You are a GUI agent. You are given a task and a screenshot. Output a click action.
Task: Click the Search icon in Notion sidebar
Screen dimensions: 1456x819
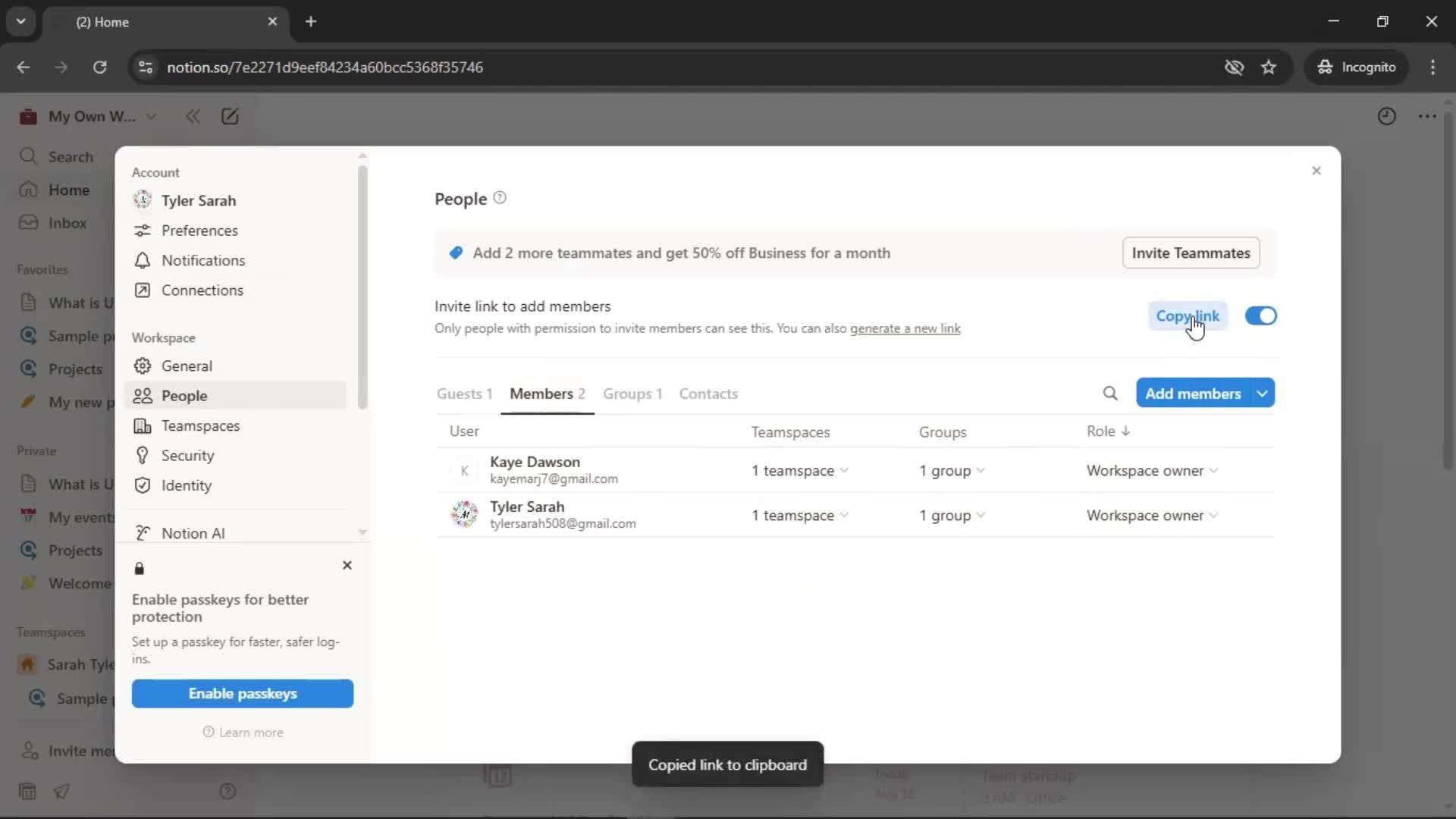(28, 156)
